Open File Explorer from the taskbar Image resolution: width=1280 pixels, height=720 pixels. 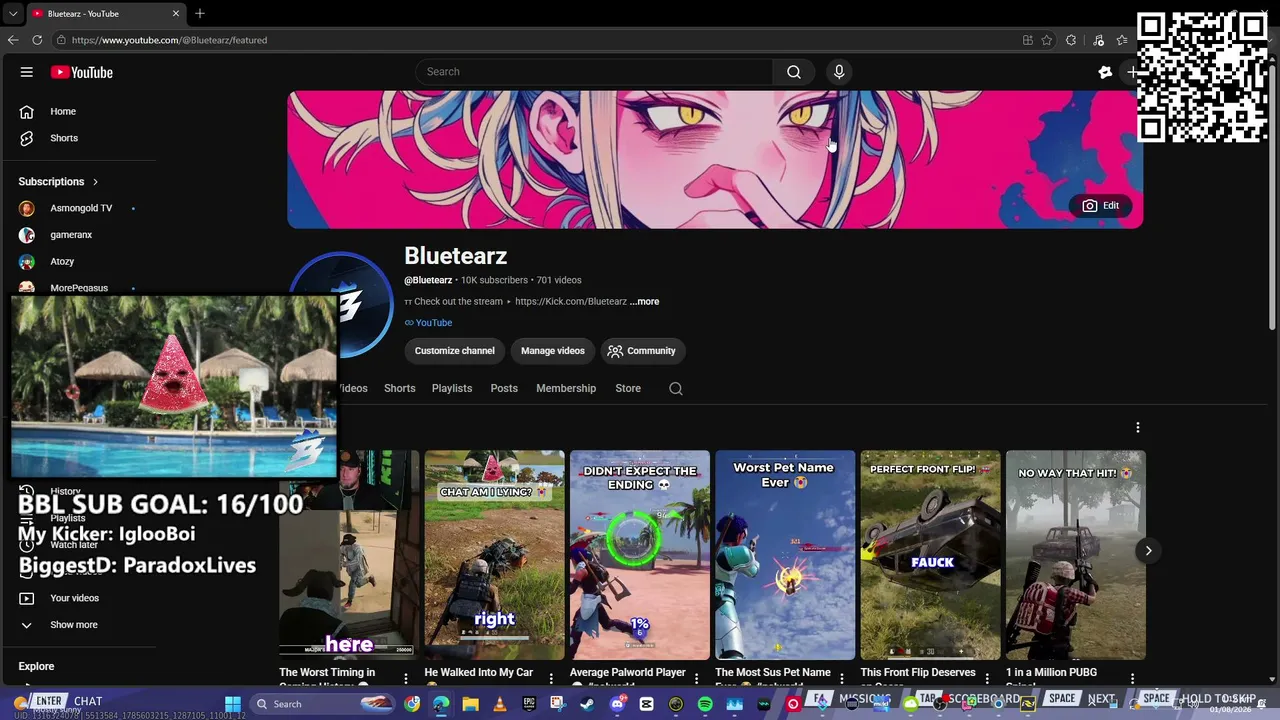pos(470,704)
